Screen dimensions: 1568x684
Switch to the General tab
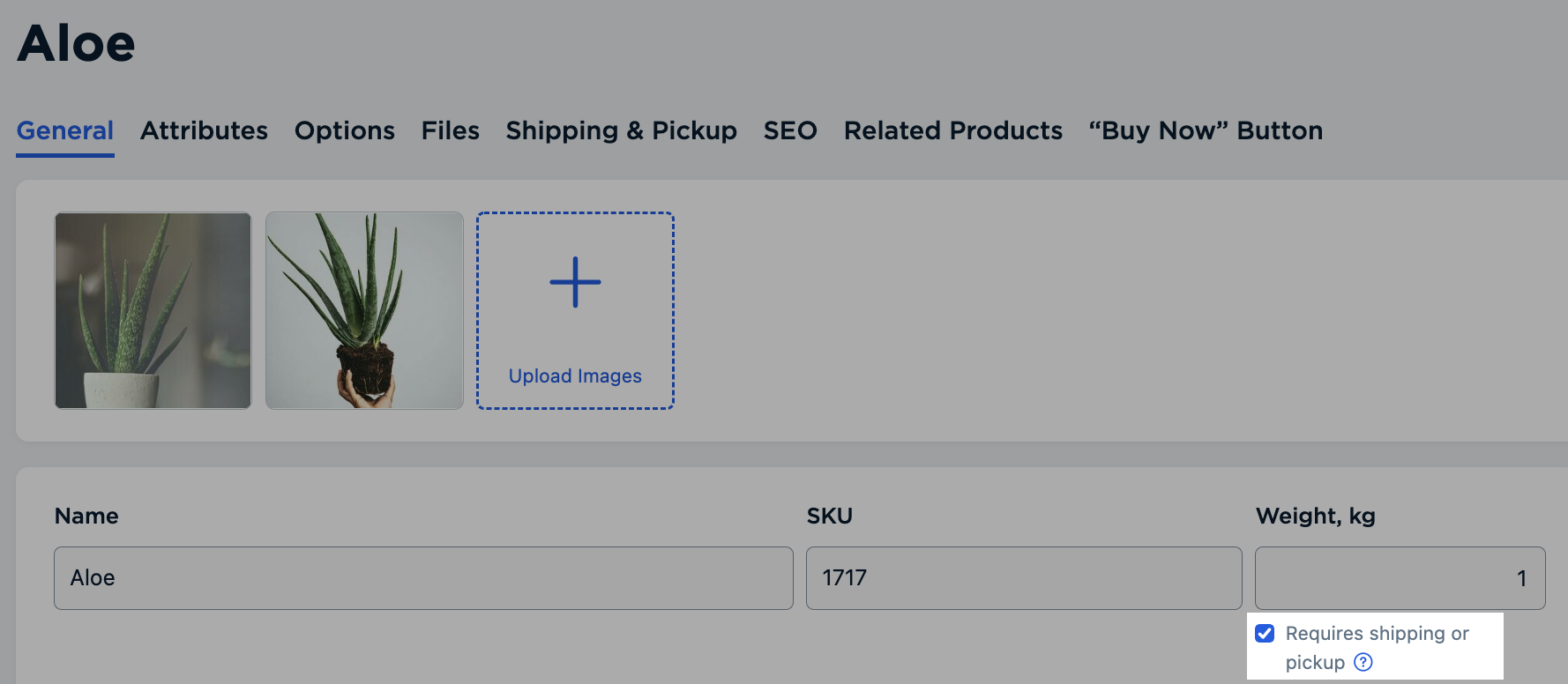tap(65, 130)
